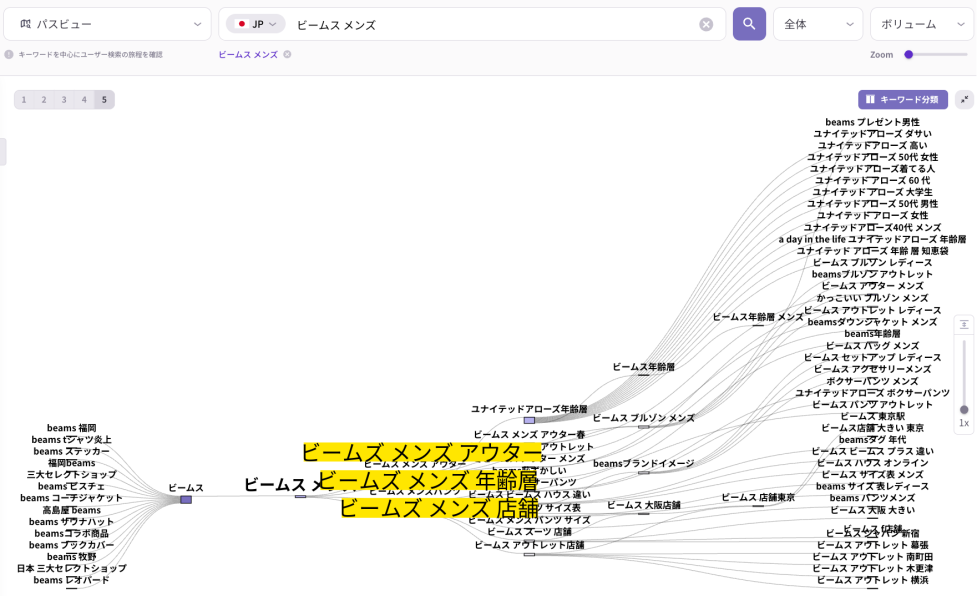Click the ビームス 大阪 大きい keyword
This screenshot has width=977, height=600.
872,510
